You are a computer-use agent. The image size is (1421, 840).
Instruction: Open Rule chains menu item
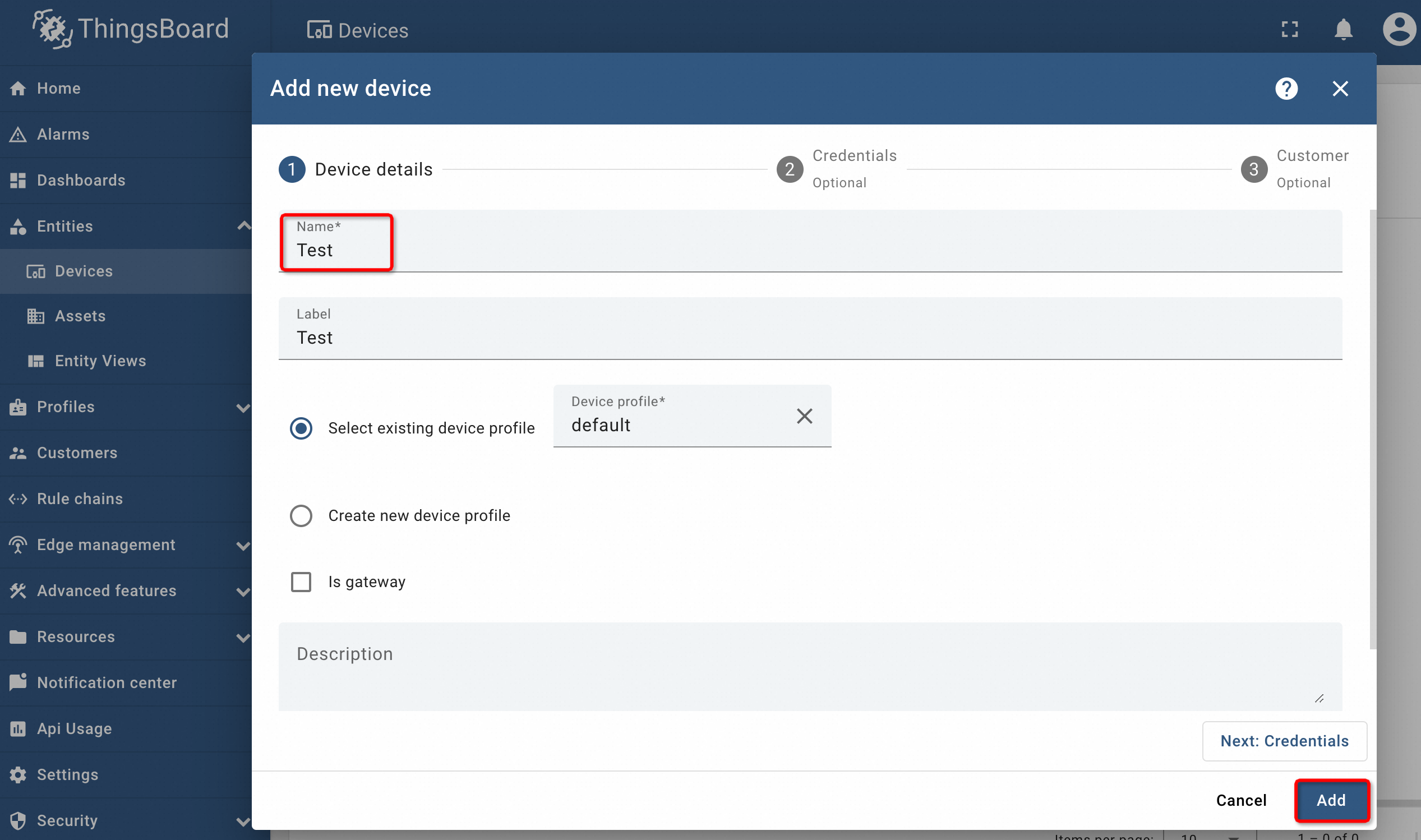126,499
